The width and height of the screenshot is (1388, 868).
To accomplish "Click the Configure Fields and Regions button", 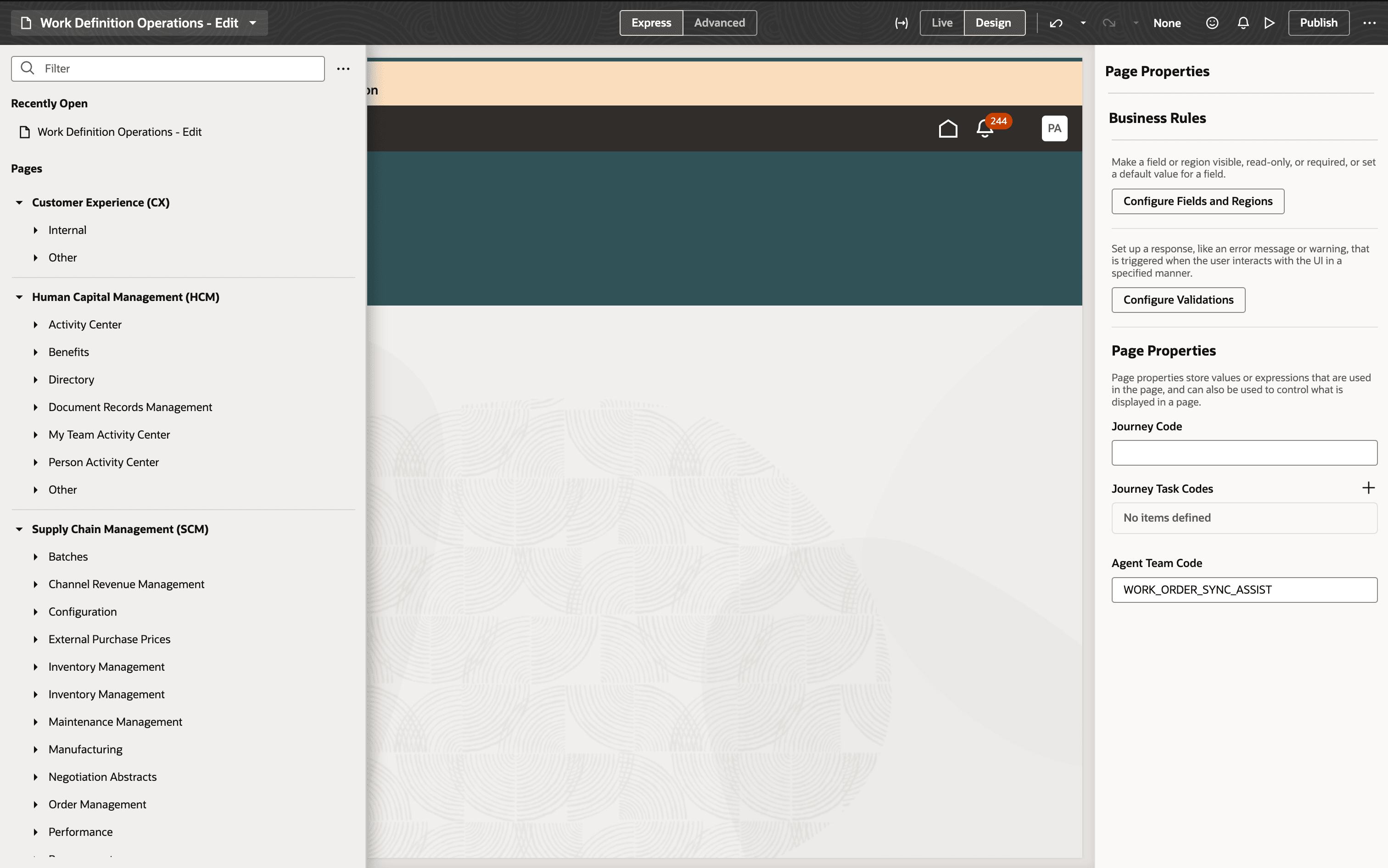I will 1198,201.
